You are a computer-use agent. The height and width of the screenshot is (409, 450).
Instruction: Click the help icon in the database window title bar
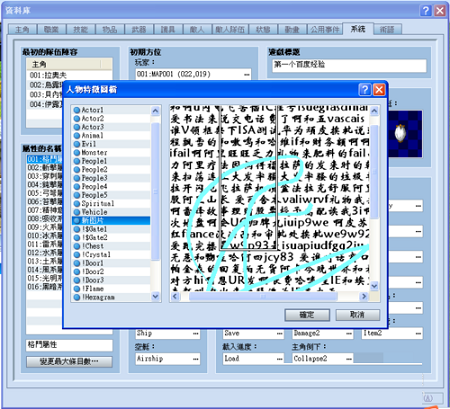[x=426, y=11]
